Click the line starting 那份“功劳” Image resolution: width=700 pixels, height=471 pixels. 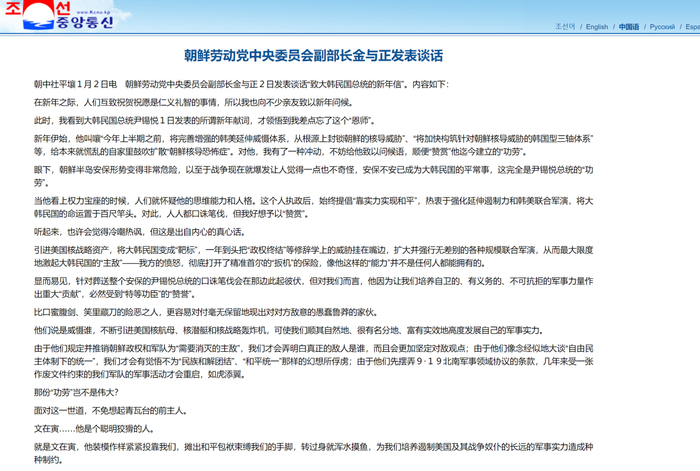(76, 393)
